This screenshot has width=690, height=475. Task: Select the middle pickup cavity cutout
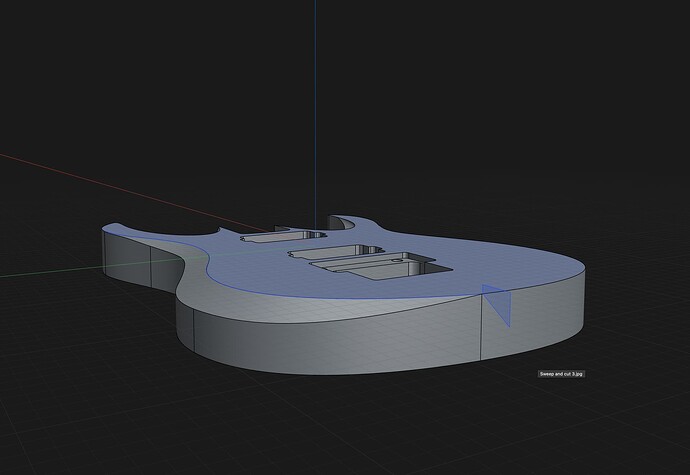(x=337, y=251)
